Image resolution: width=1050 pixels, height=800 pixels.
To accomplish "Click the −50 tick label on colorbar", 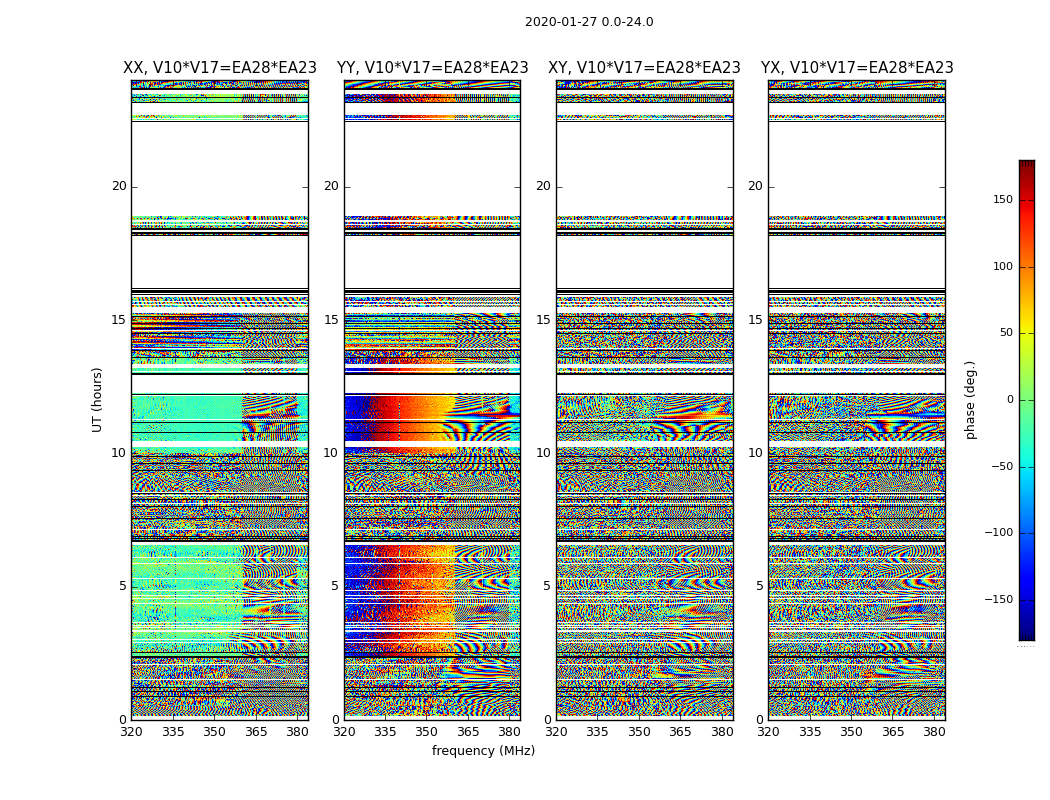I will 1002,466.
